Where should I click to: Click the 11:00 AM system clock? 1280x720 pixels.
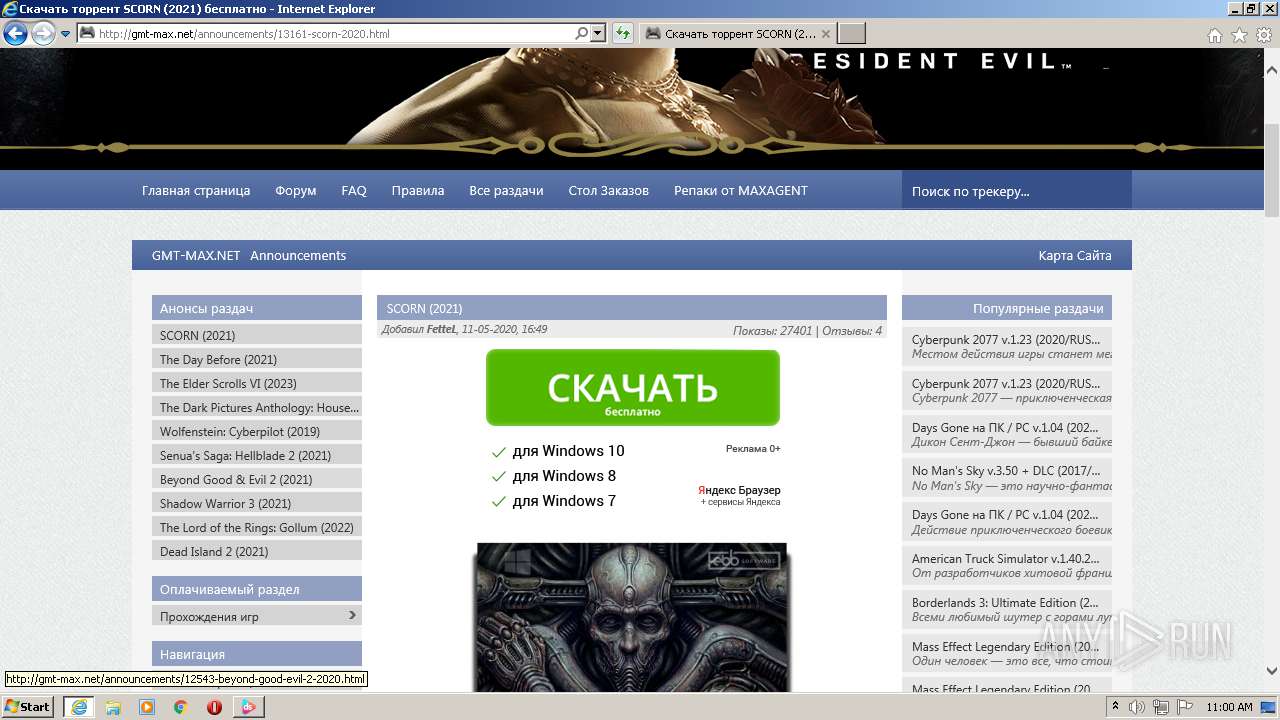pyautogui.click(x=1229, y=707)
